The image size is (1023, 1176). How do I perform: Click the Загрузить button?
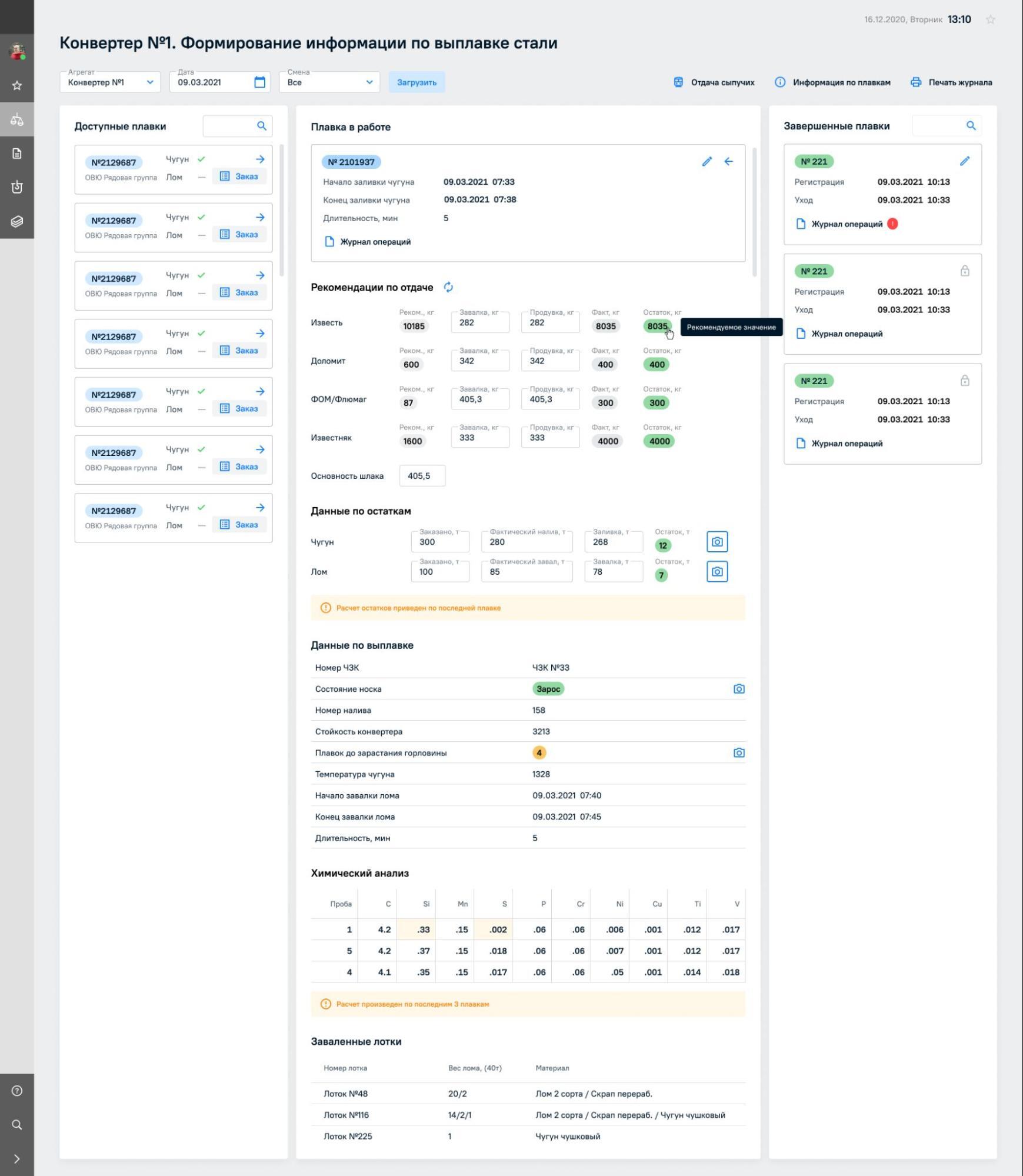tap(416, 82)
